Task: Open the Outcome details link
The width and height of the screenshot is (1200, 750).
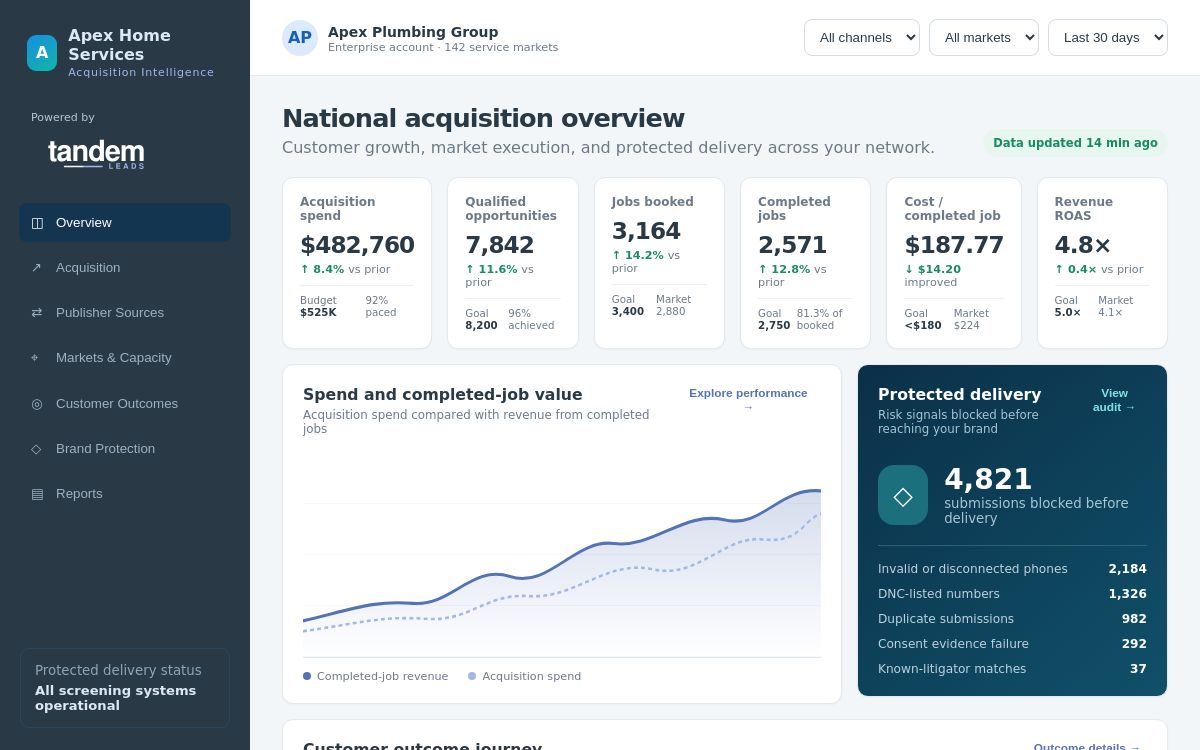Action: tap(1087, 746)
